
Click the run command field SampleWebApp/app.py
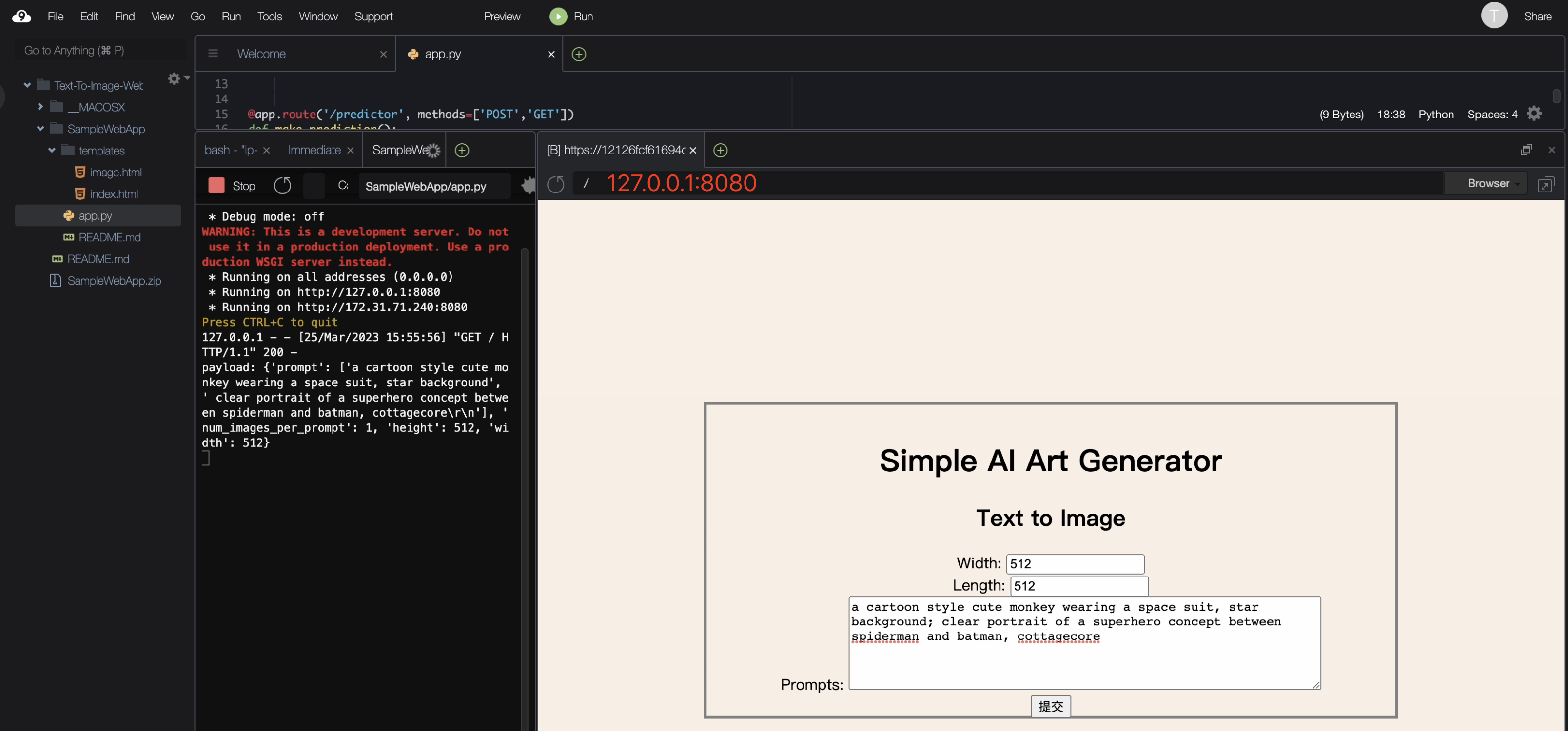point(433,186)
